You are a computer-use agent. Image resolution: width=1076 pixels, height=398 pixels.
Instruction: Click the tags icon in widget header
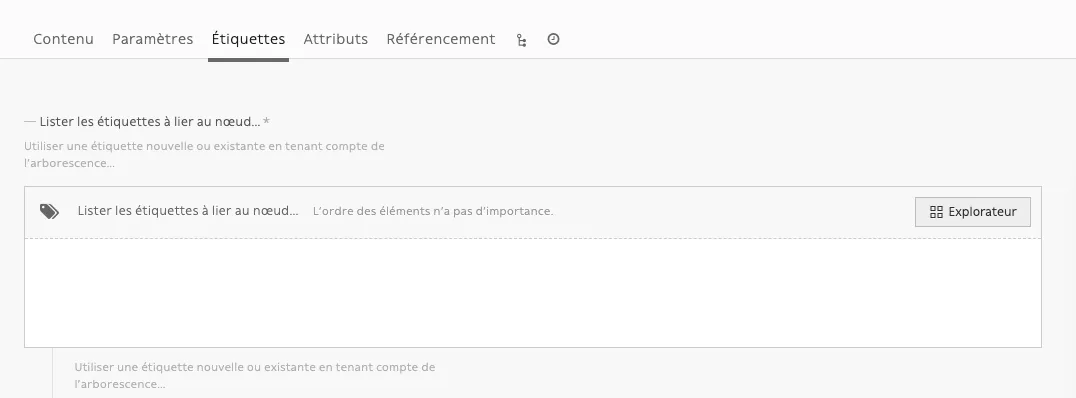(49, 211)
